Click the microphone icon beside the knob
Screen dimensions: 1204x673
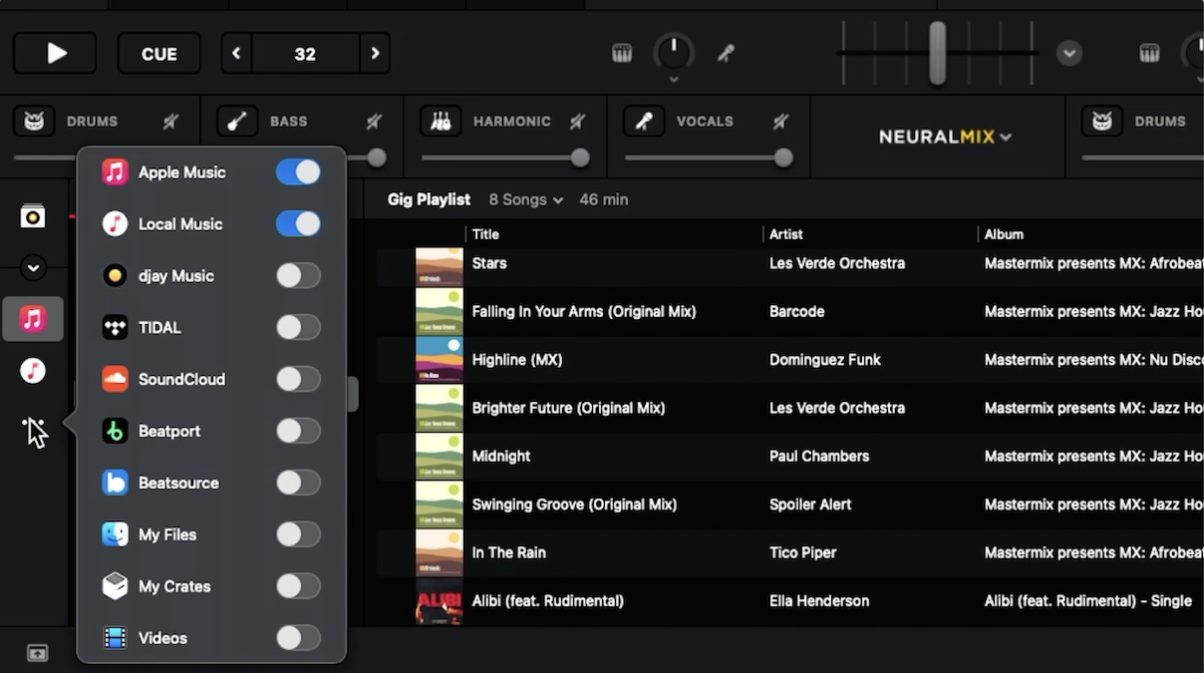[x=726, y=54]
